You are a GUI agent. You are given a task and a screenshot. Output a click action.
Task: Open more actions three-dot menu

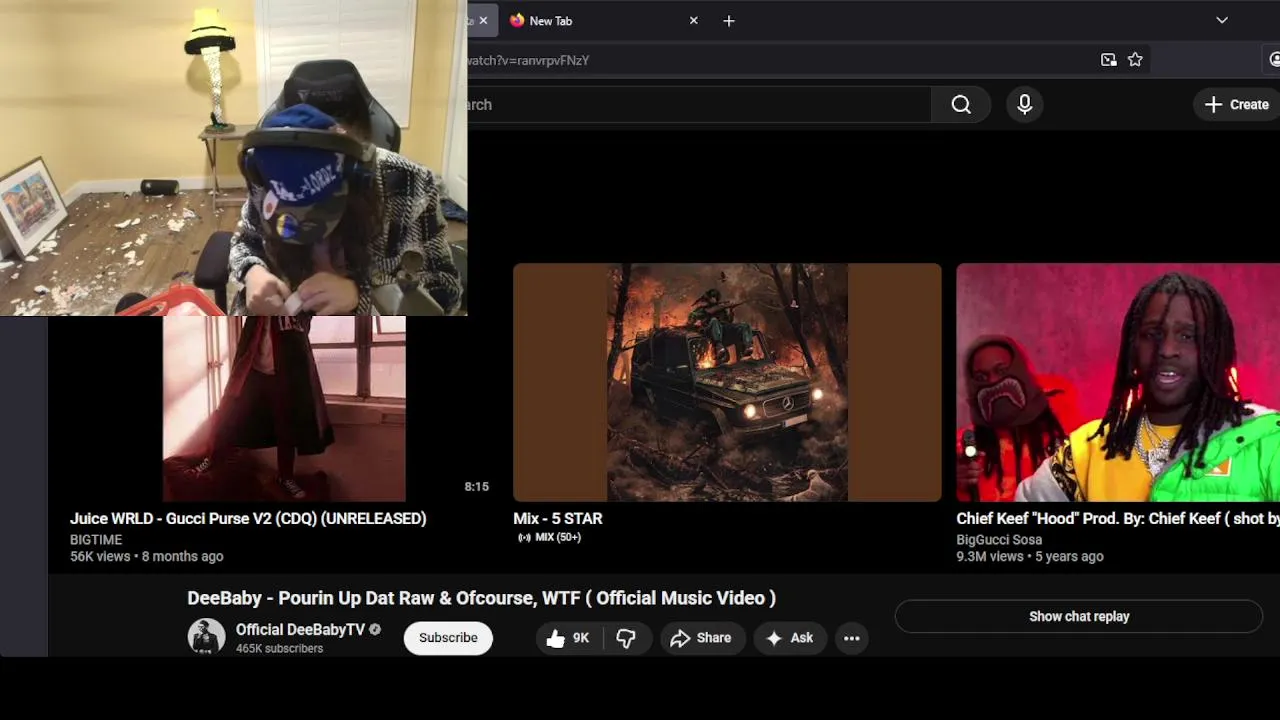pyautogui.click(x=852, y=638)
